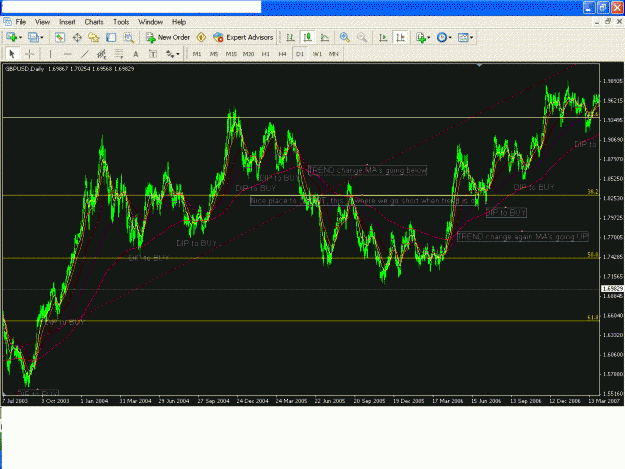The height and width of the screenshot is (469, 625).
Task: Select 'TREND change again MA's going UP' label
Action: tap(523, 237)
